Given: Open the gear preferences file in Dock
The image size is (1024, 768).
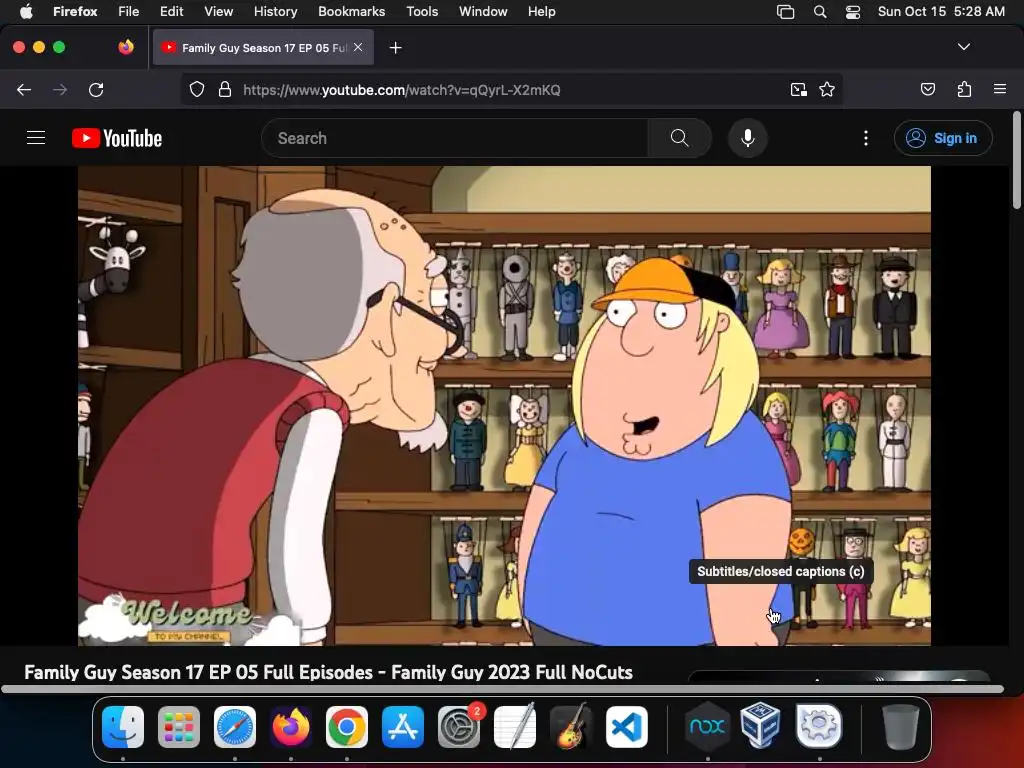Looking at the screenshot, I should [x=819, y=726].
